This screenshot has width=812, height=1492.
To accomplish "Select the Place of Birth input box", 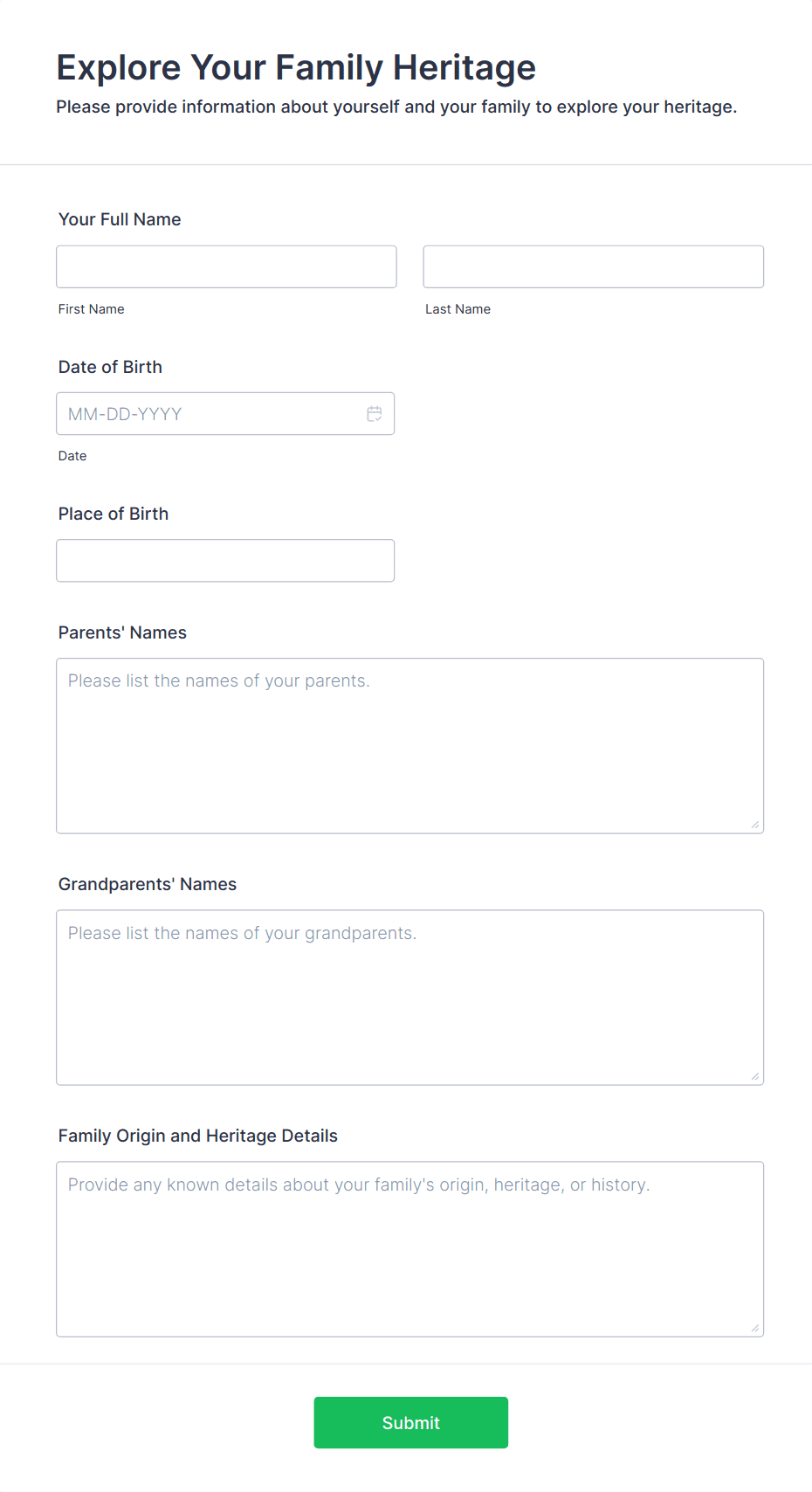I will point(225,561).
